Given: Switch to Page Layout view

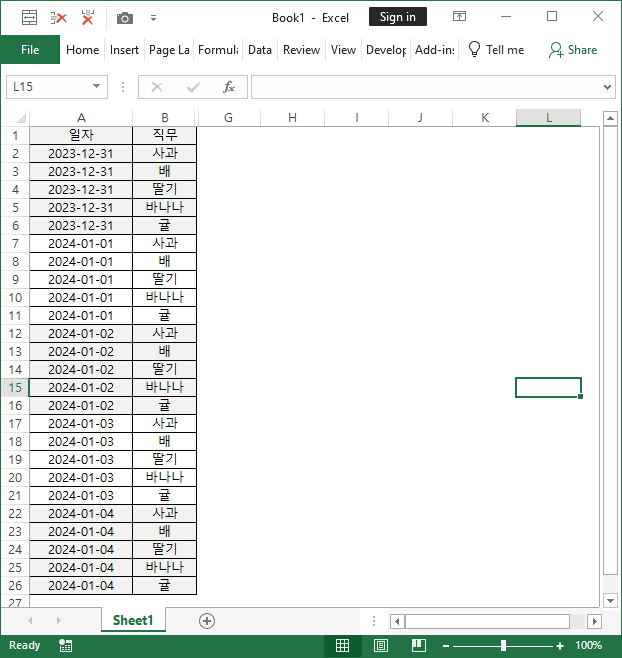Looking at the screenshot, I should click(381, 645).
